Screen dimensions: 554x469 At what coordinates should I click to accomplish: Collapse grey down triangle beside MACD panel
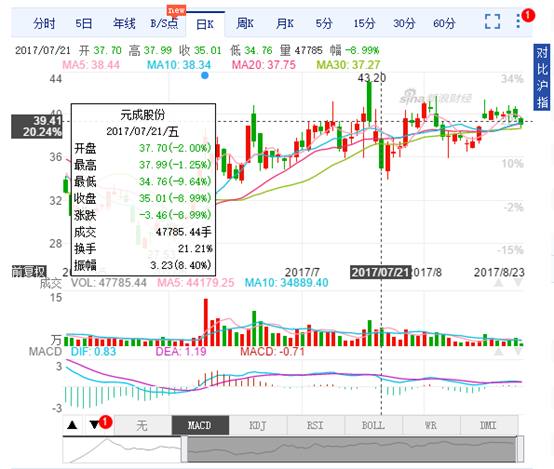[518, 351]
